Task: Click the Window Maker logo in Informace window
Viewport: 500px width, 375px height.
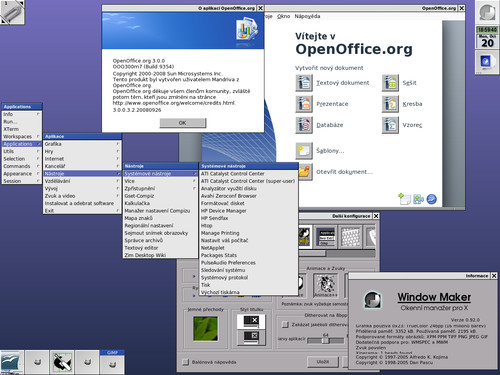Action: 373,300
